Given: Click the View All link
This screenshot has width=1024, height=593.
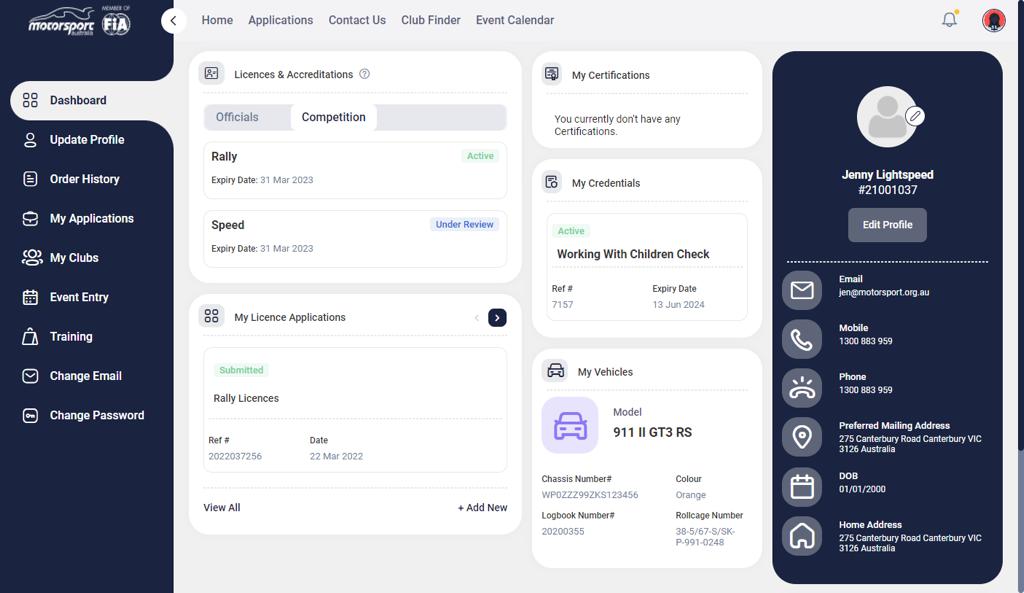Looking at the screenshot, I should click(x=222, y=508).
